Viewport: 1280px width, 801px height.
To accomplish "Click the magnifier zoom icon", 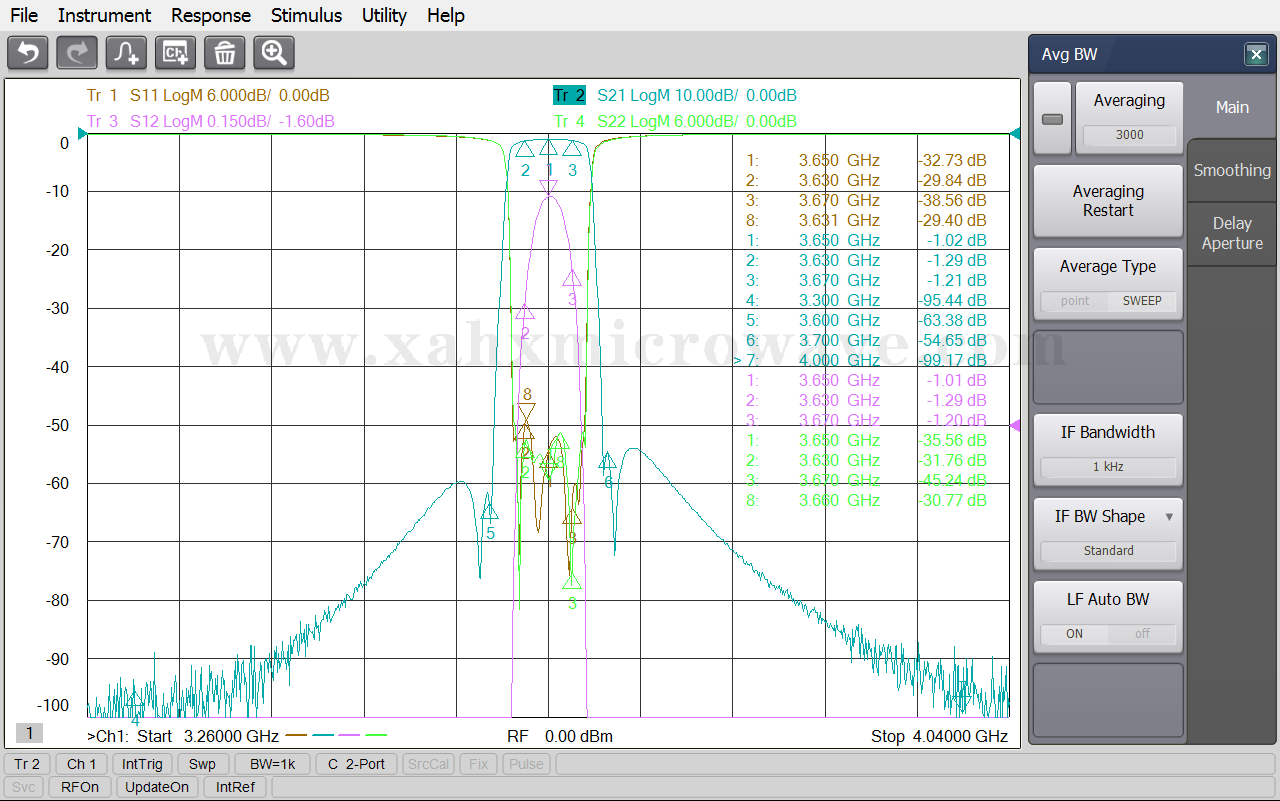I will tap(274, 53).
